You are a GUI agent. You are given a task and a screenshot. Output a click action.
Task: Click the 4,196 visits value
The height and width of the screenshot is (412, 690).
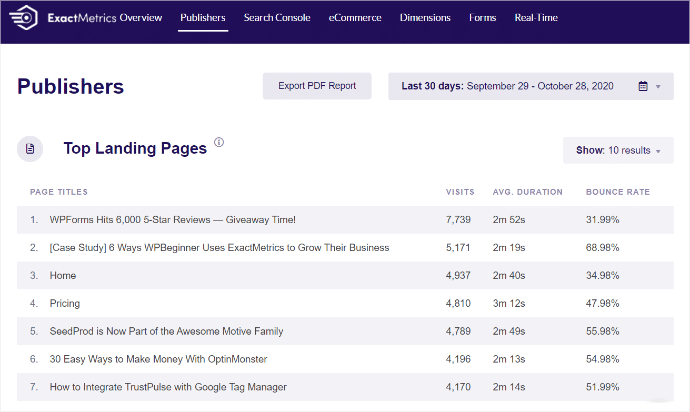click(458, 359)
